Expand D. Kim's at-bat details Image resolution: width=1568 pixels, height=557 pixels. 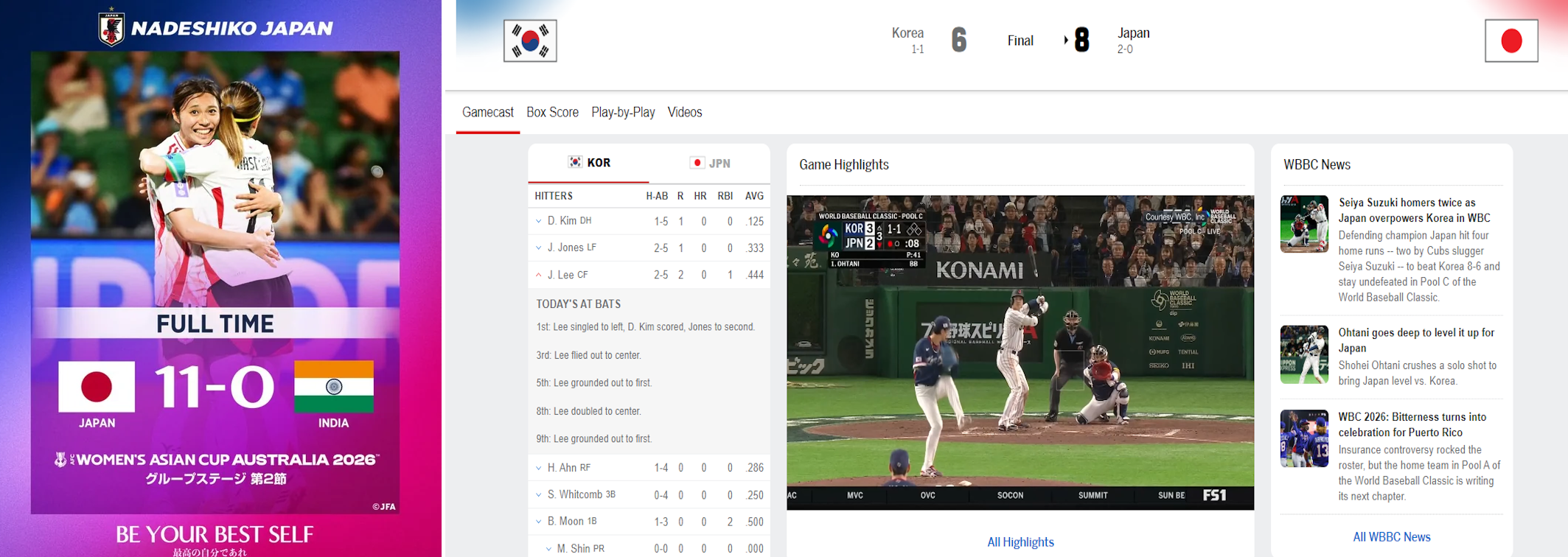(x=539, y=221)
